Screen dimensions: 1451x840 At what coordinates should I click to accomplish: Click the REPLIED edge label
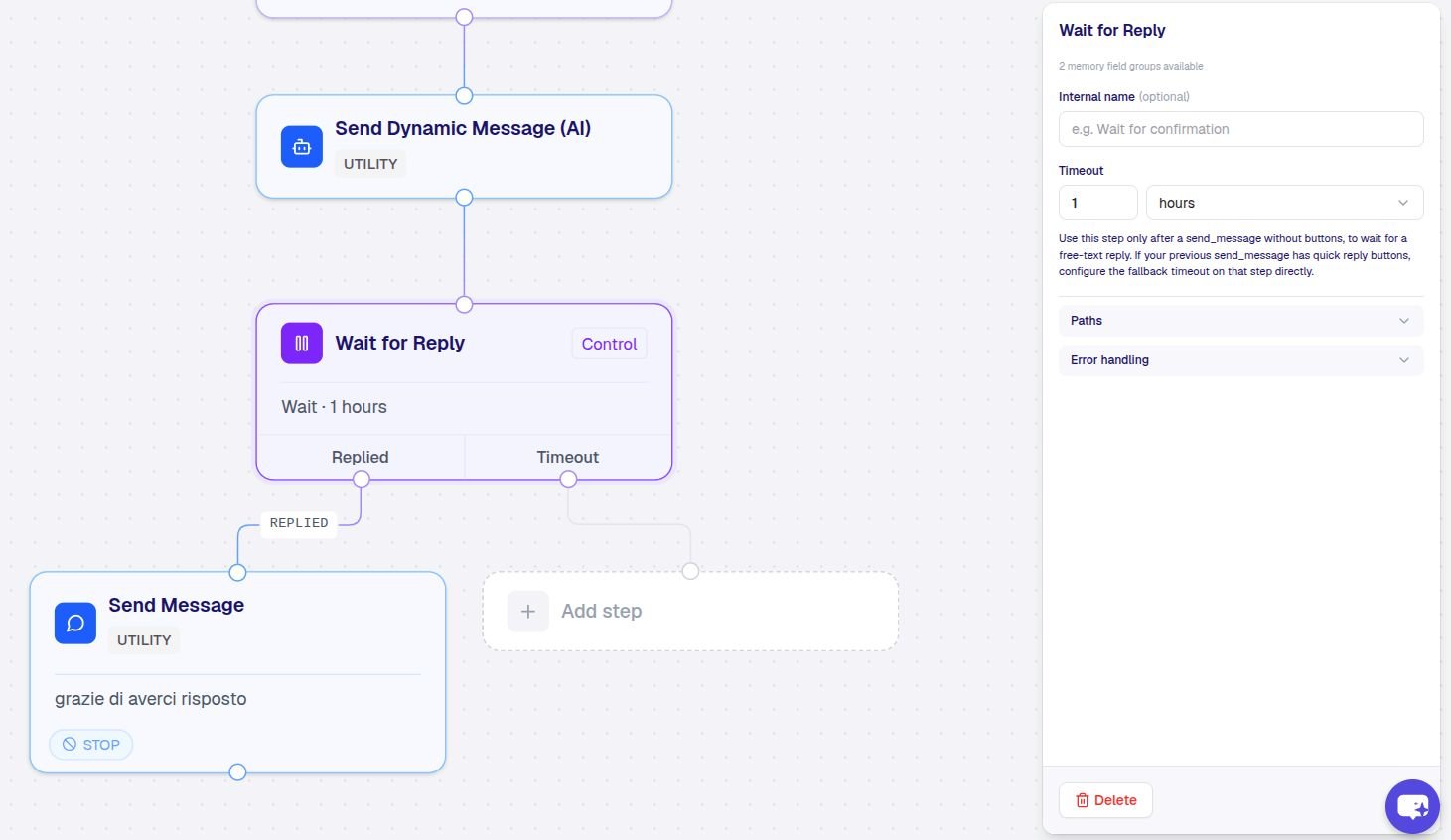[299, 523]
